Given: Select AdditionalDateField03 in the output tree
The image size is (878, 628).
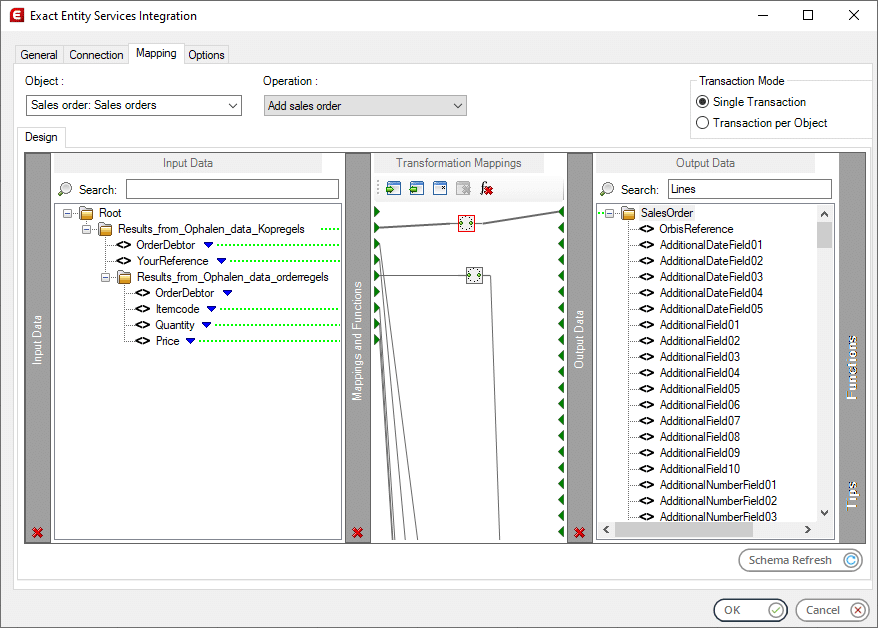Looking at the screenshot, I should [711, 277].
